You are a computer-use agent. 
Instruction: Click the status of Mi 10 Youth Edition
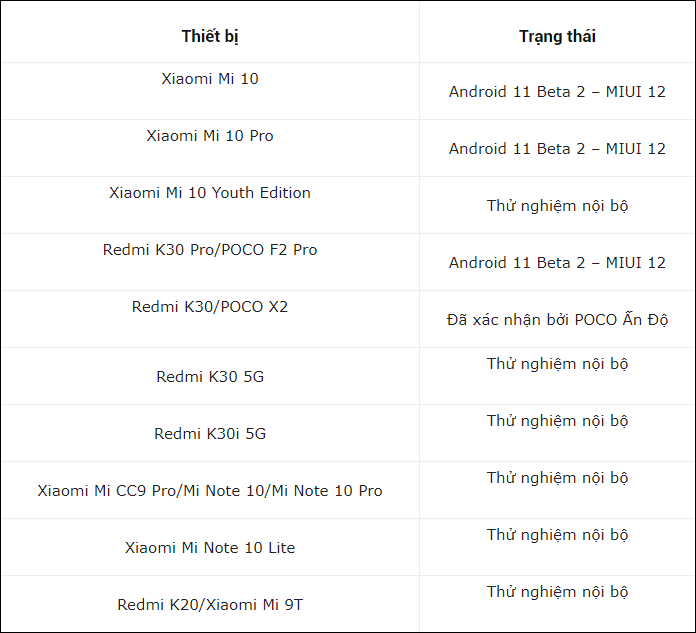[557, 206]
